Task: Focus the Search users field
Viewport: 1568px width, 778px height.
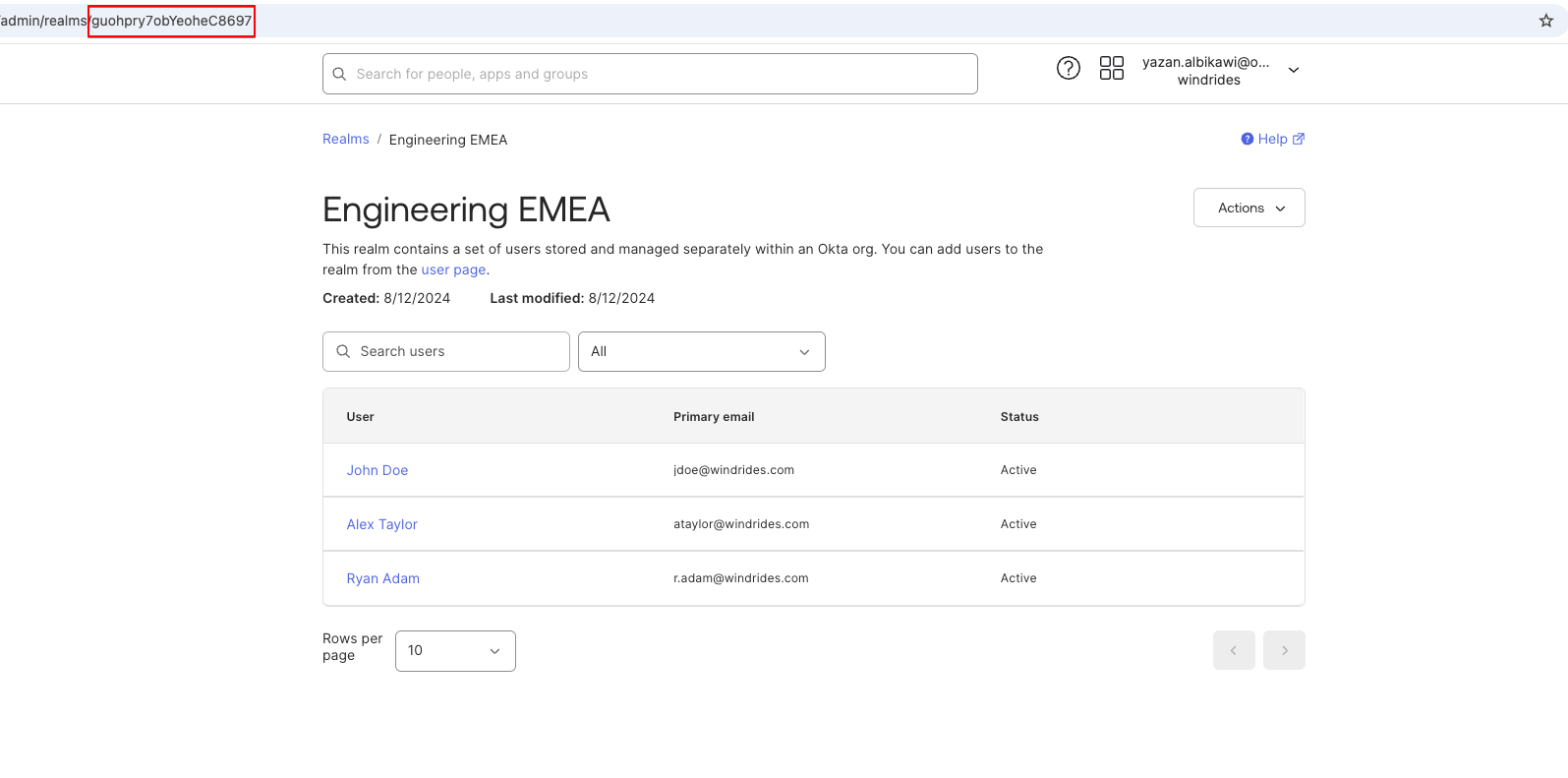Action: [457, 351]
